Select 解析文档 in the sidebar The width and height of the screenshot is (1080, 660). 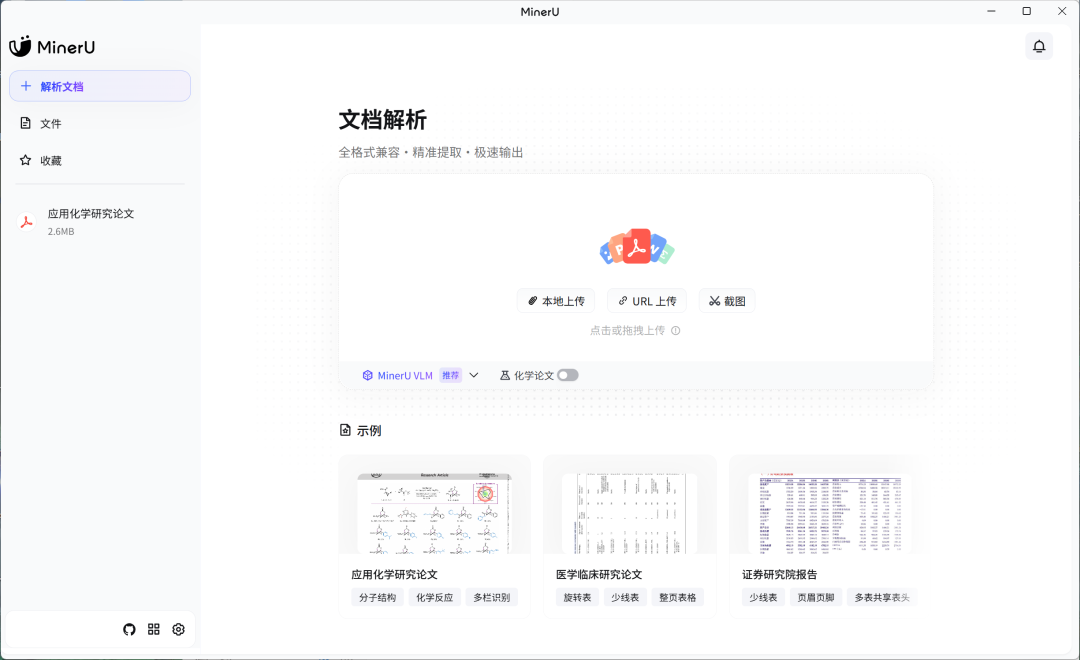(x=100, y=86)
